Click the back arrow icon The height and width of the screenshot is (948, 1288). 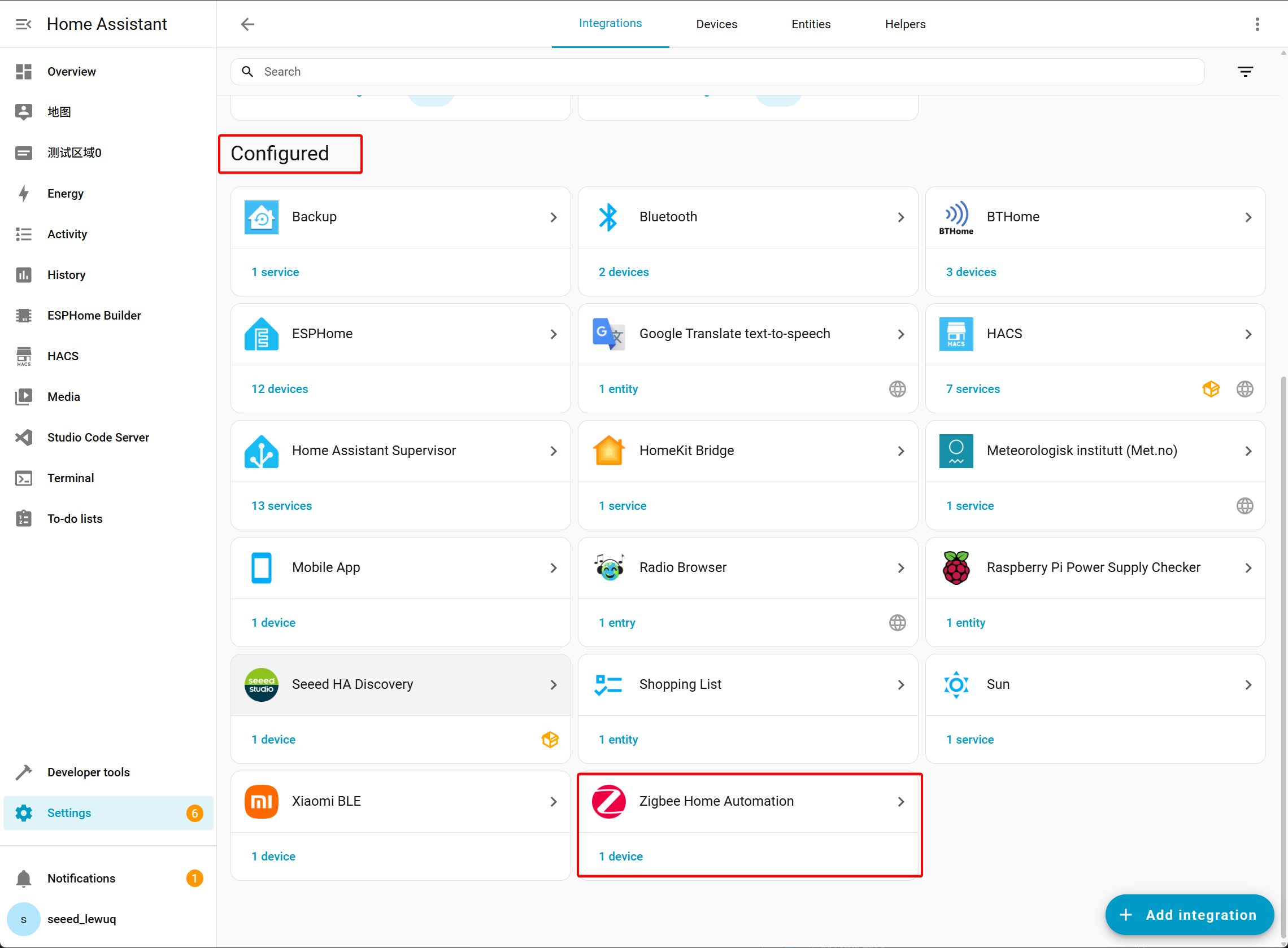(247, 24)
